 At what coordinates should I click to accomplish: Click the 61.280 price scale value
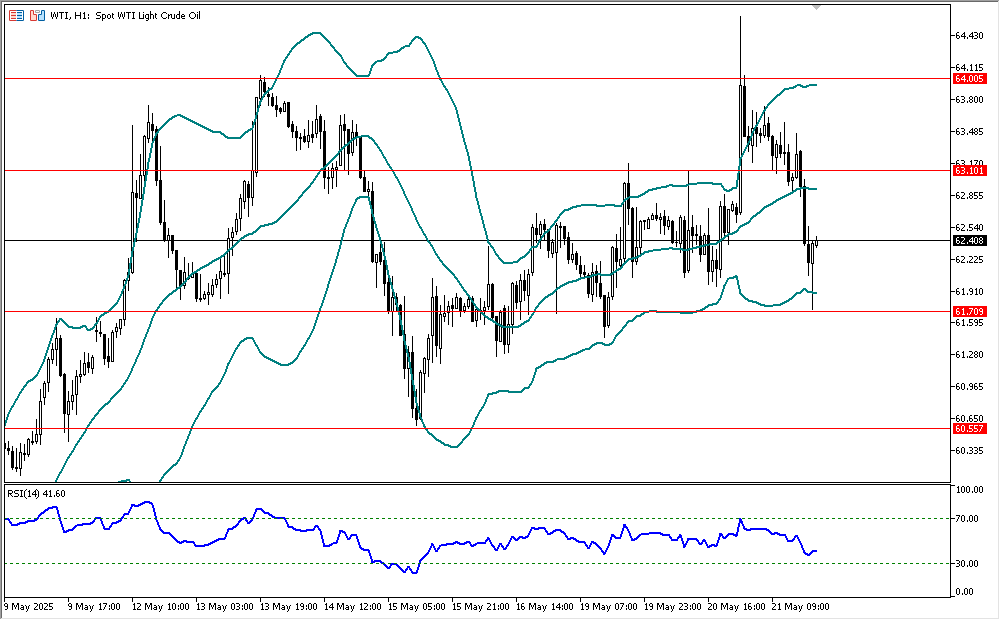[969, 355]
